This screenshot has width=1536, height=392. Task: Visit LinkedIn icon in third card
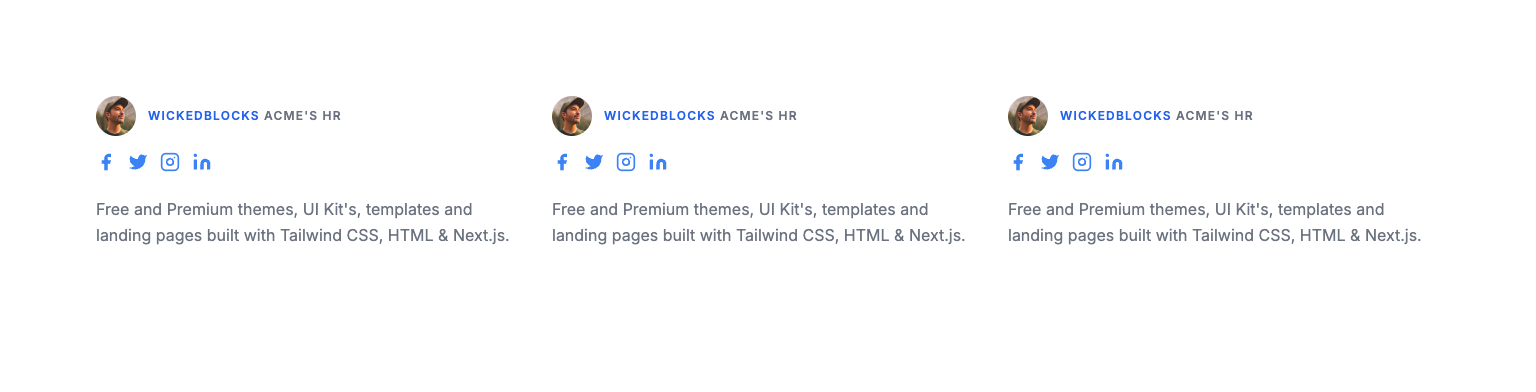tap(1114, 162)
